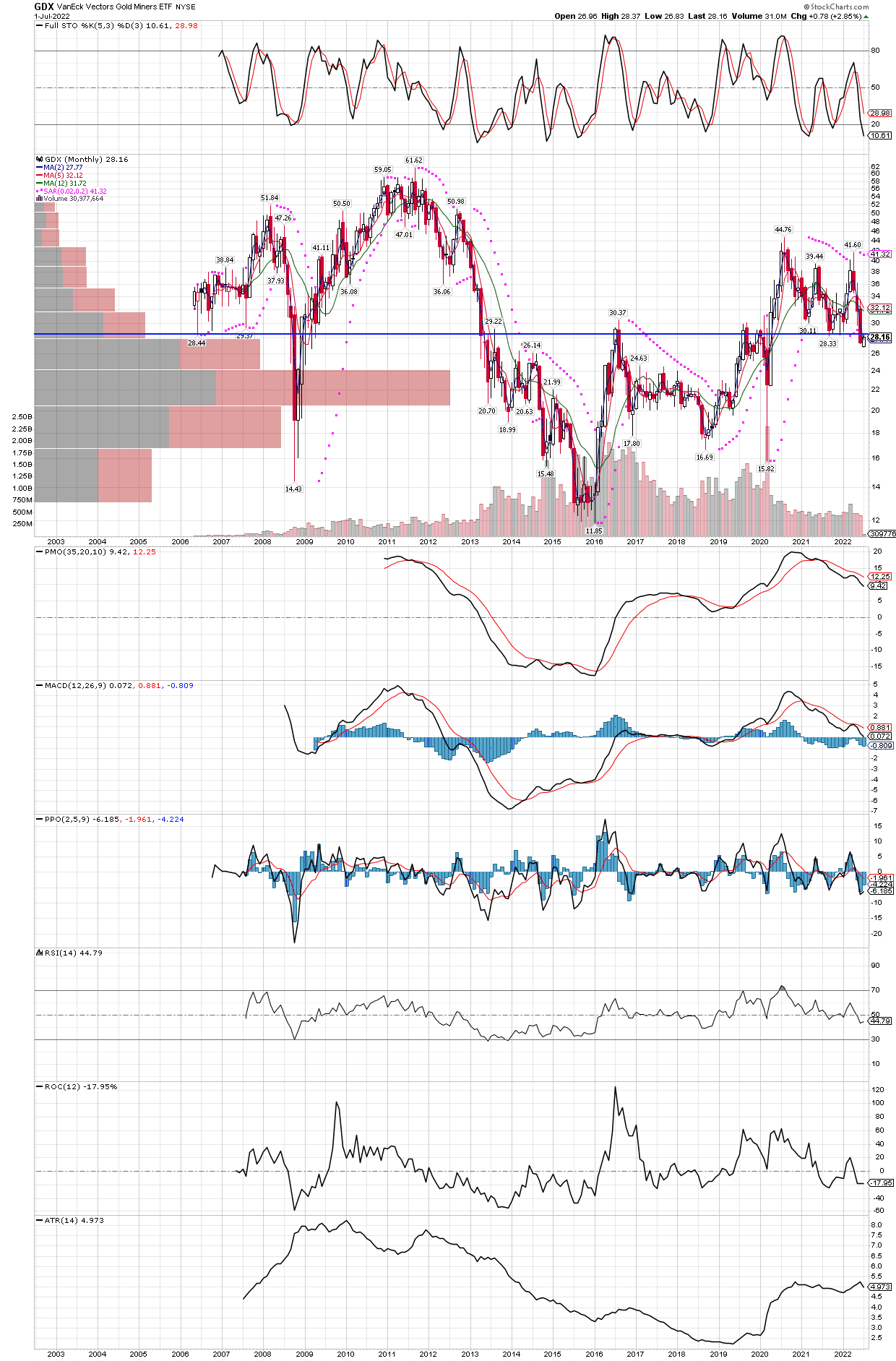Click the 11.85 bottom price label

coord(593,531)
